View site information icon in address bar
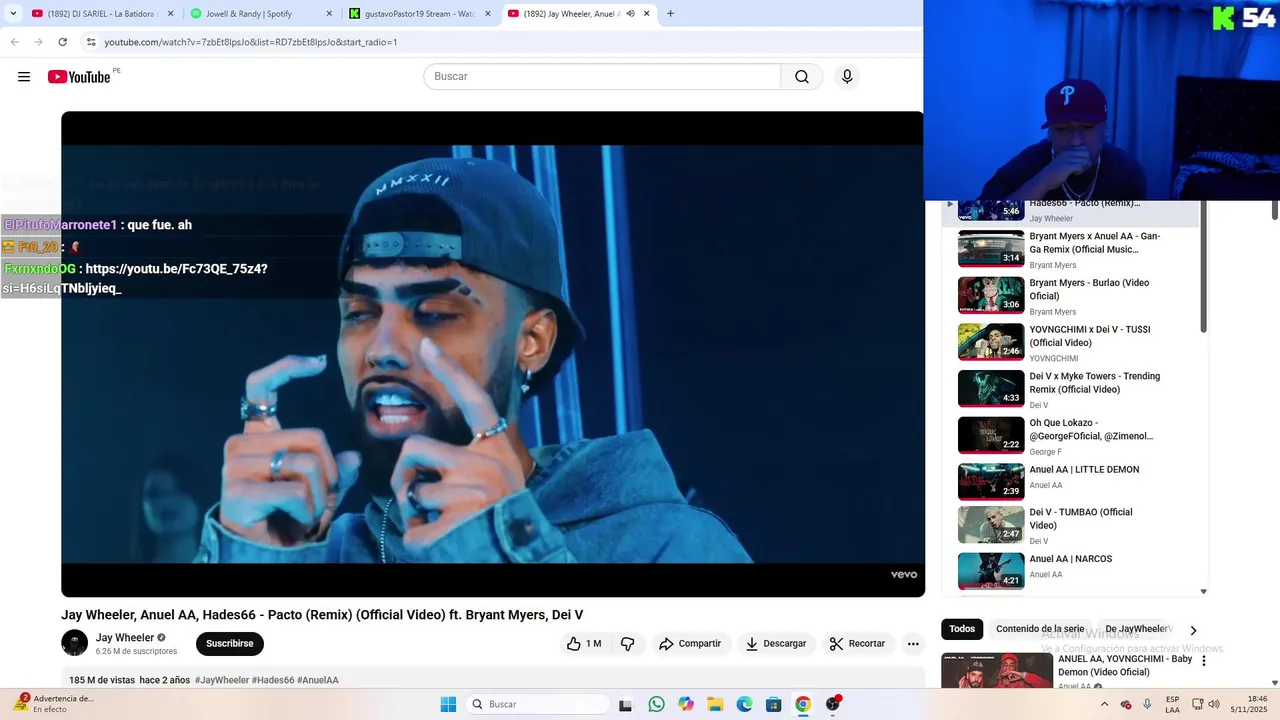1280x720 pixels. pyautogui.click(x=91, y=42)
